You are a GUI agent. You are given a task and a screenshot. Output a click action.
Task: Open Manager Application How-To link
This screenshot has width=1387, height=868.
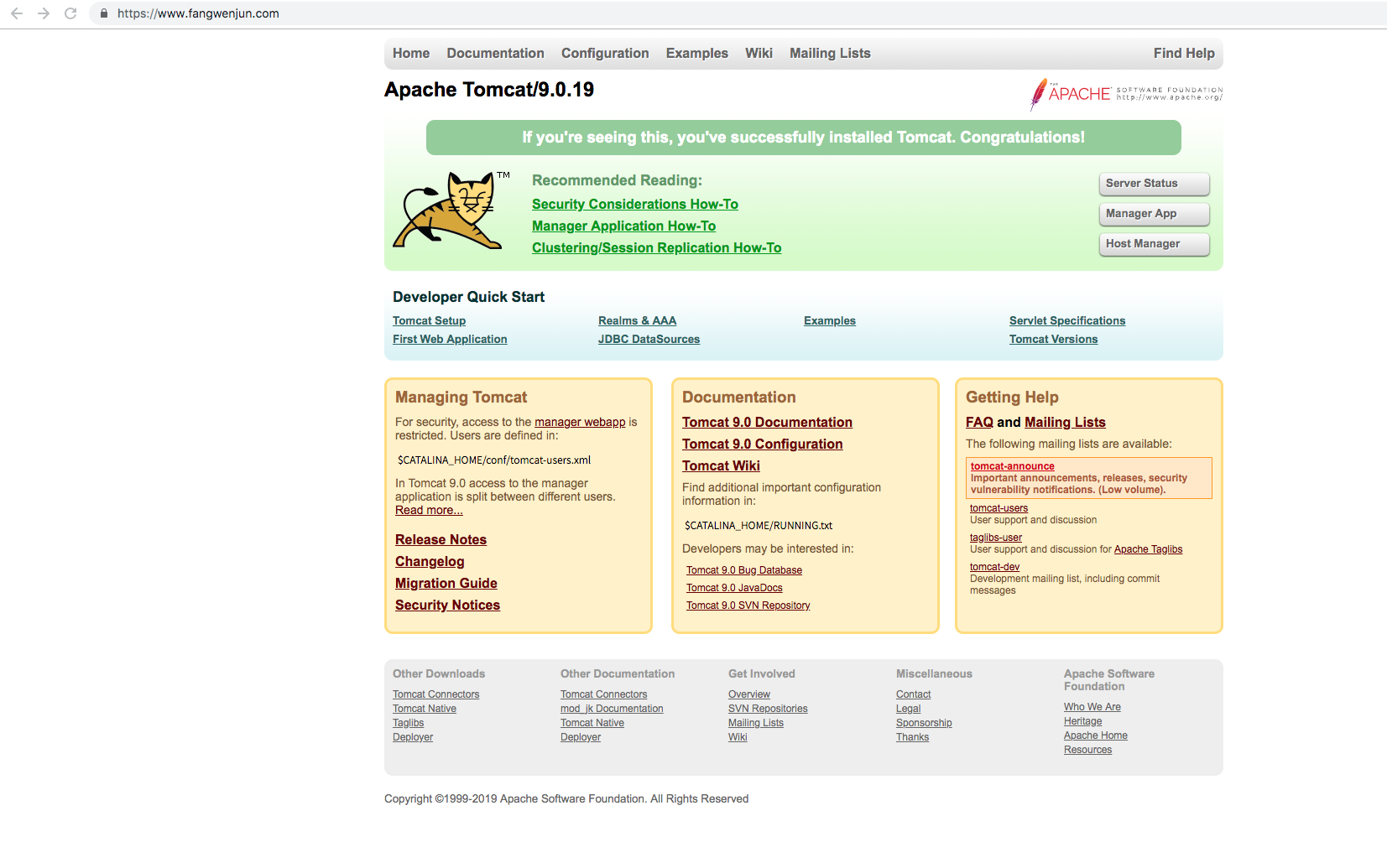tap(623, 226)
